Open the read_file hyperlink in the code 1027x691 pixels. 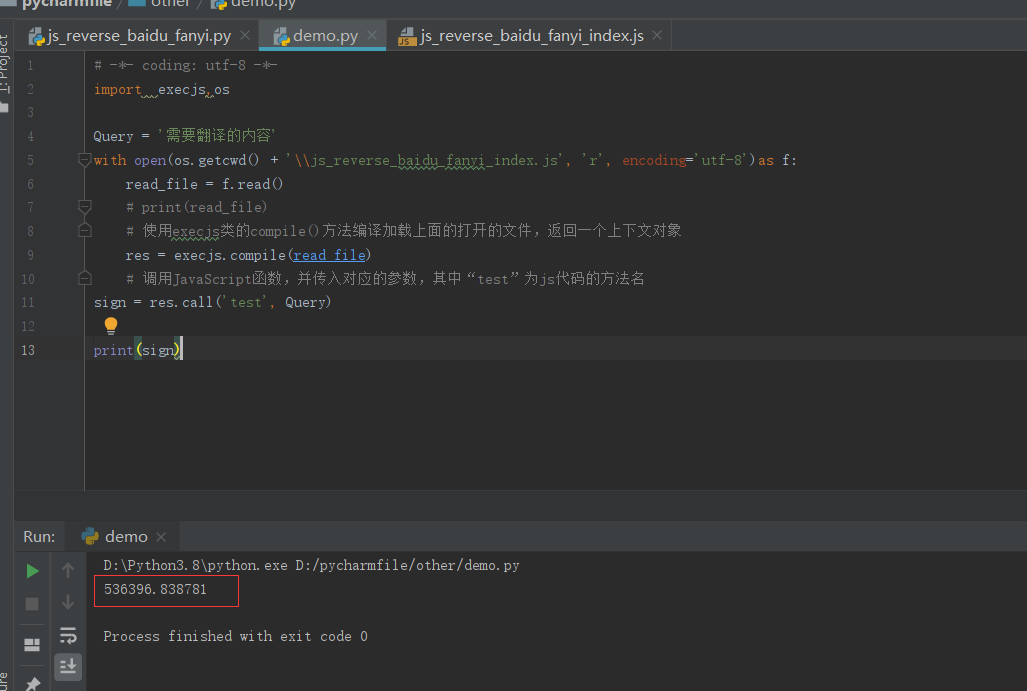point(329,254)
